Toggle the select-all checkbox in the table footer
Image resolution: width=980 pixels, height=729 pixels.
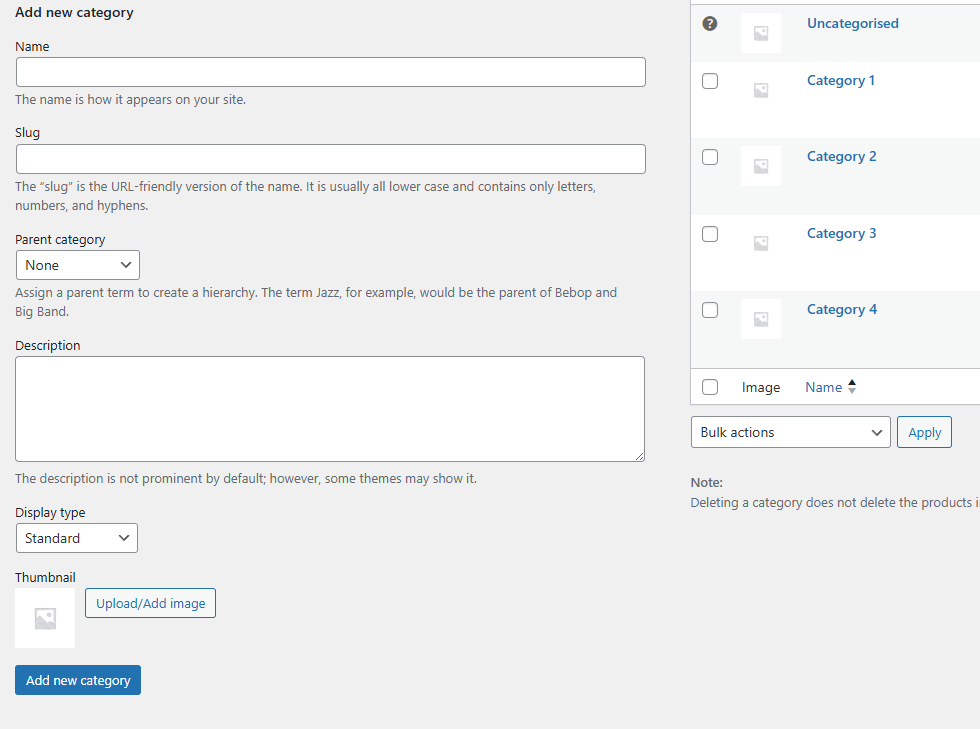[710, 387]
